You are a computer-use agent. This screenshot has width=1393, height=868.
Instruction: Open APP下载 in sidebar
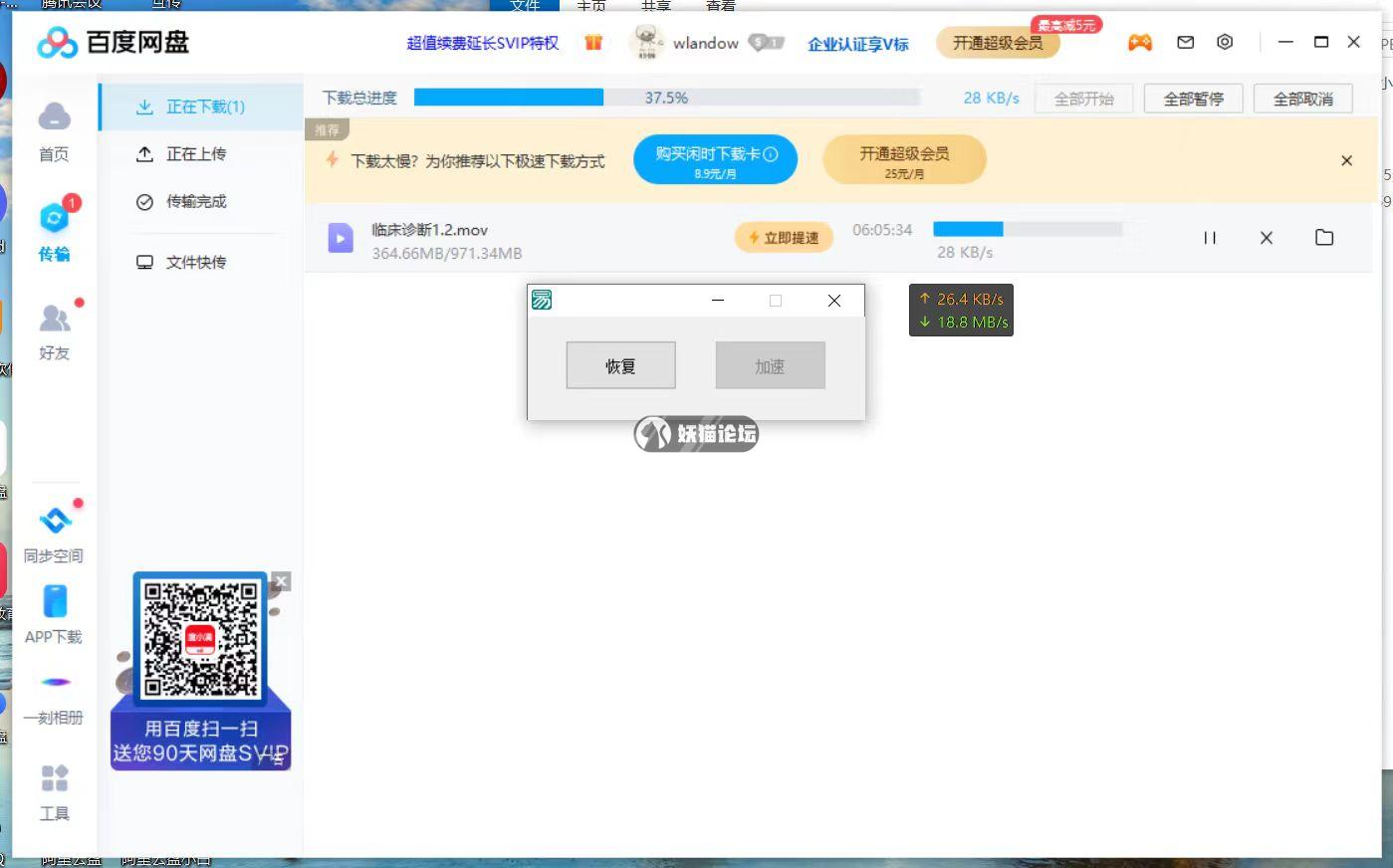(x=54, y=613)
